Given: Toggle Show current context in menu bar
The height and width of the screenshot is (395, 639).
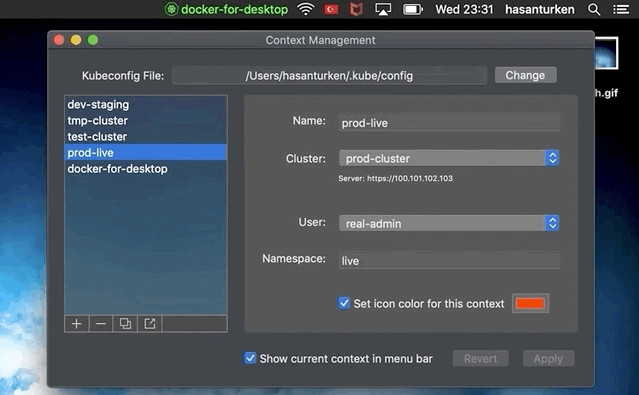Looking at the screenshot, I should (x=250, y=358).
